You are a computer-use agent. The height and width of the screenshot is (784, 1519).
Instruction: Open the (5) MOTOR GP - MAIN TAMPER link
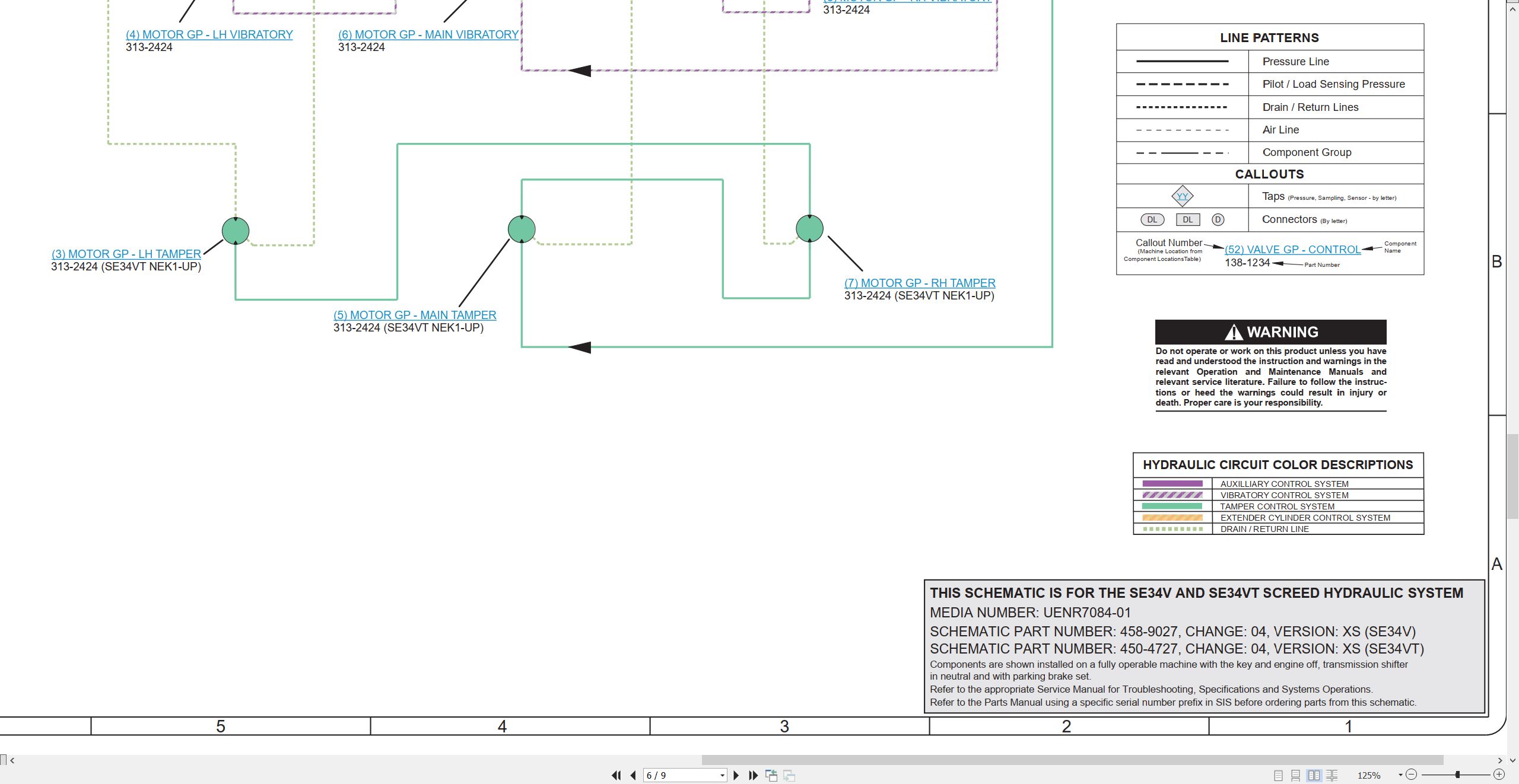pos(415,315)
